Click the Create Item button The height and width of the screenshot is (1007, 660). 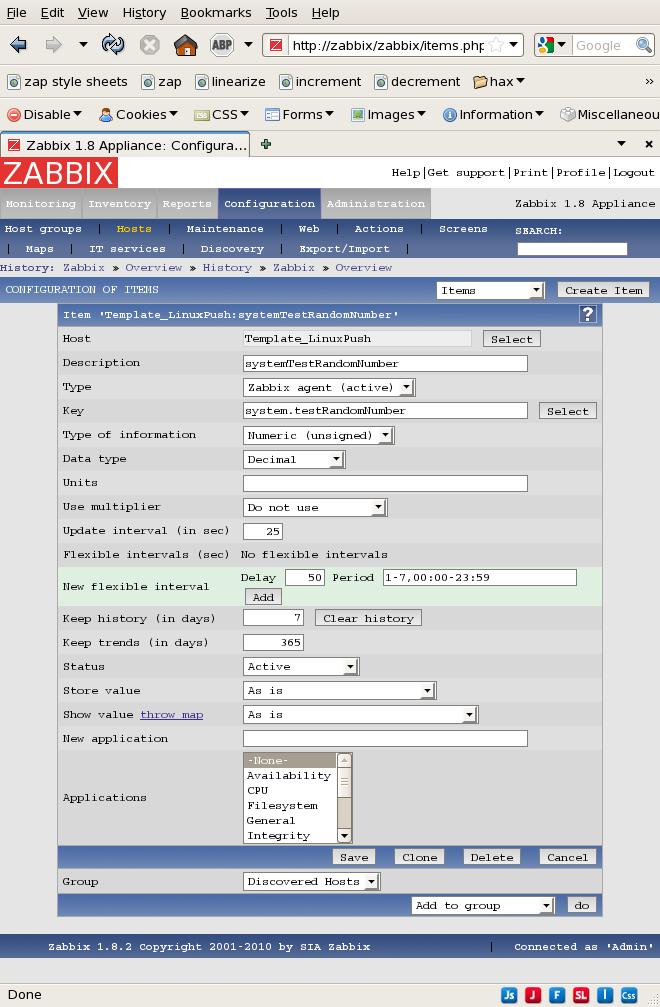coord(604,290)
